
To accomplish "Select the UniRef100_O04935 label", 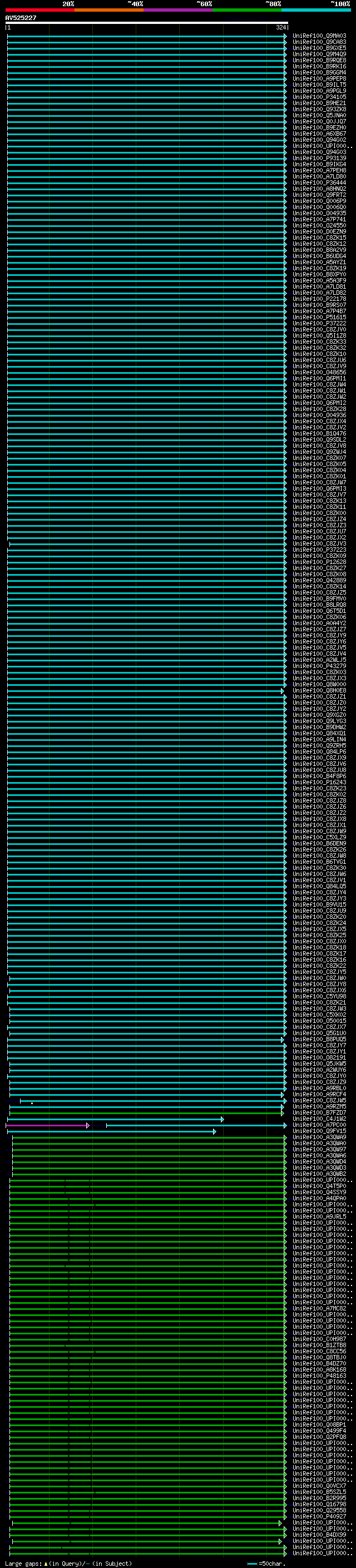I will [319, 214].
